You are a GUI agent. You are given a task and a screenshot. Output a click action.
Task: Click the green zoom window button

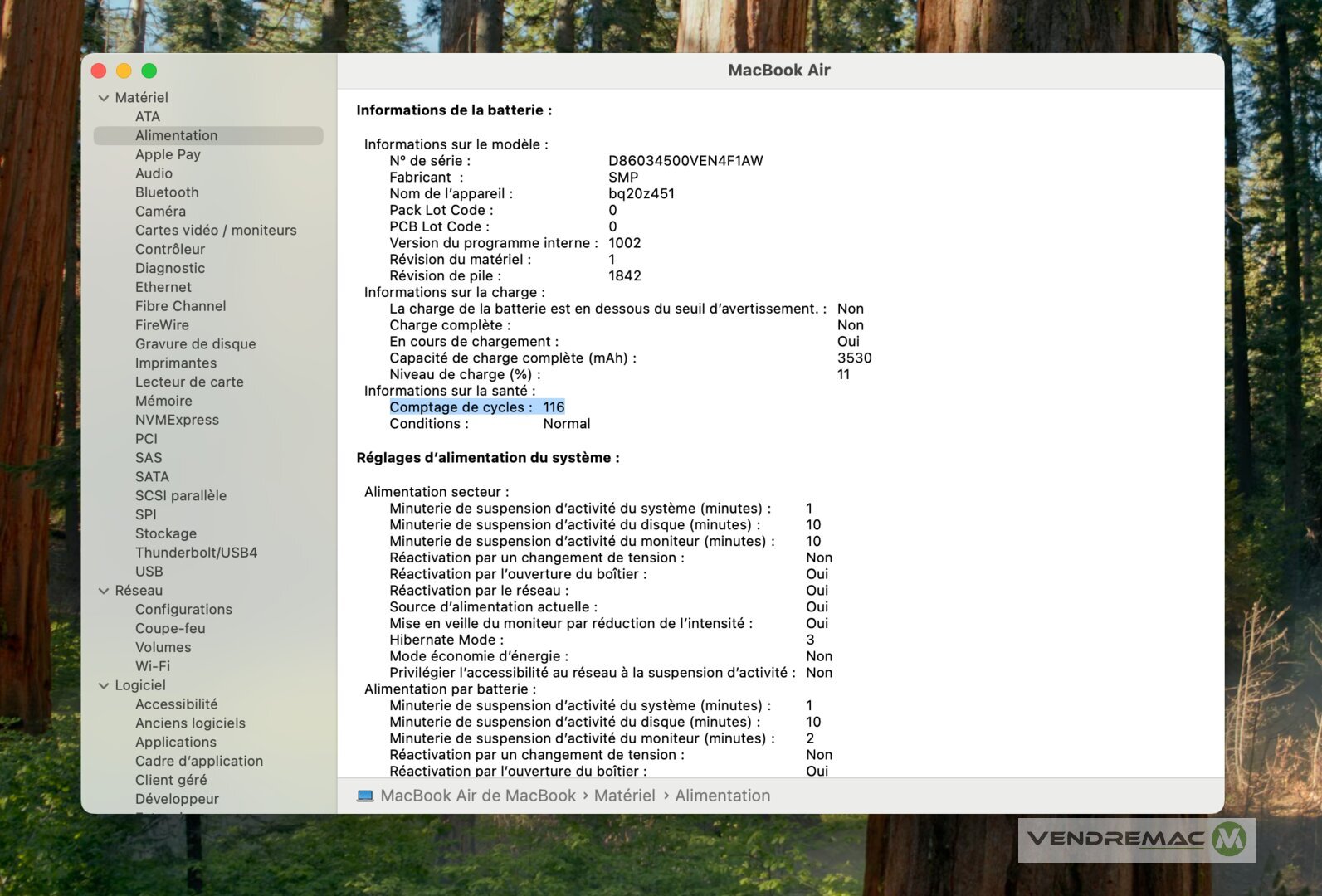(x=149, y=71)
